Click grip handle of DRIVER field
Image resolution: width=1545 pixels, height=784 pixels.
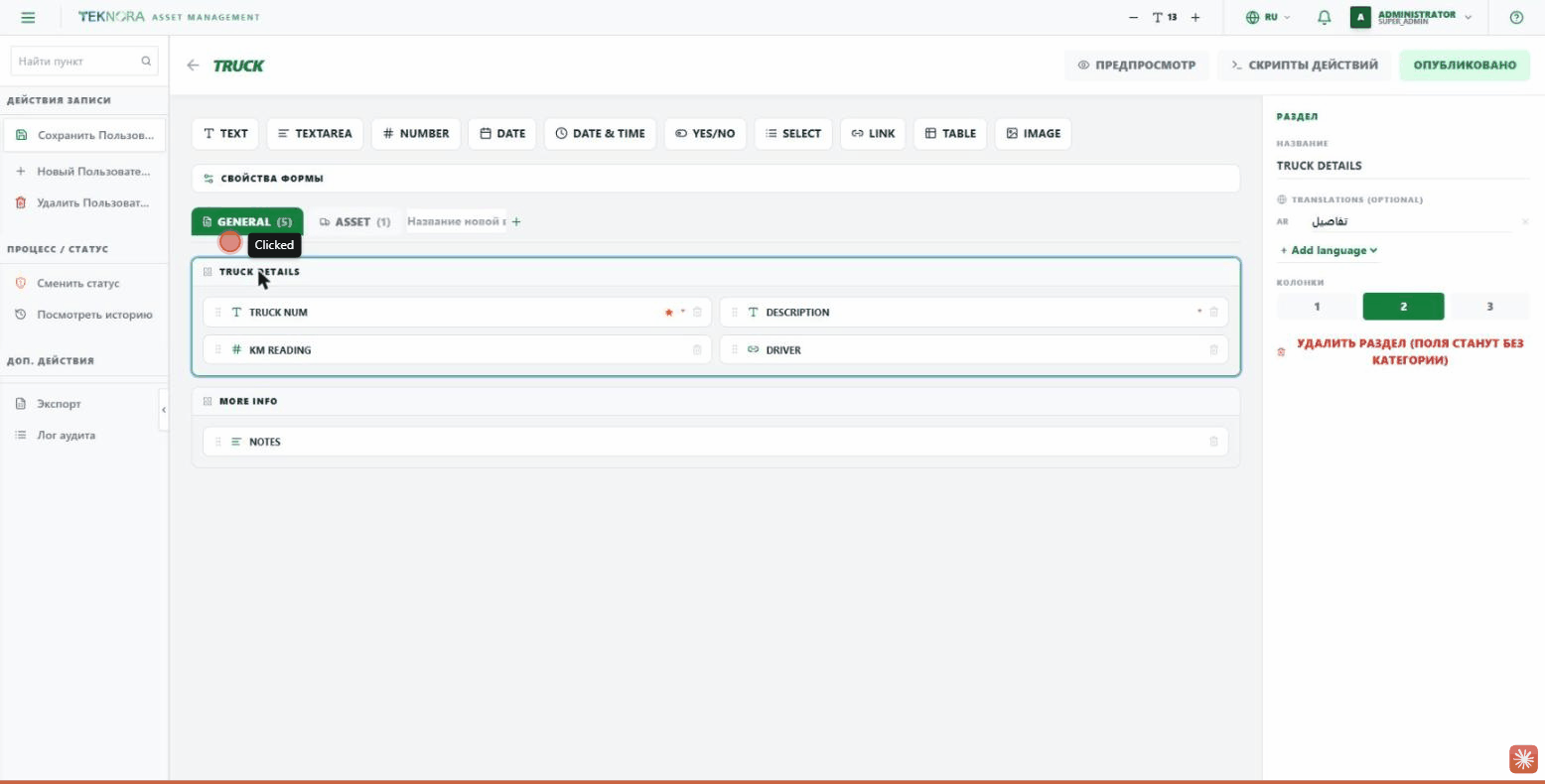(735, 349)
